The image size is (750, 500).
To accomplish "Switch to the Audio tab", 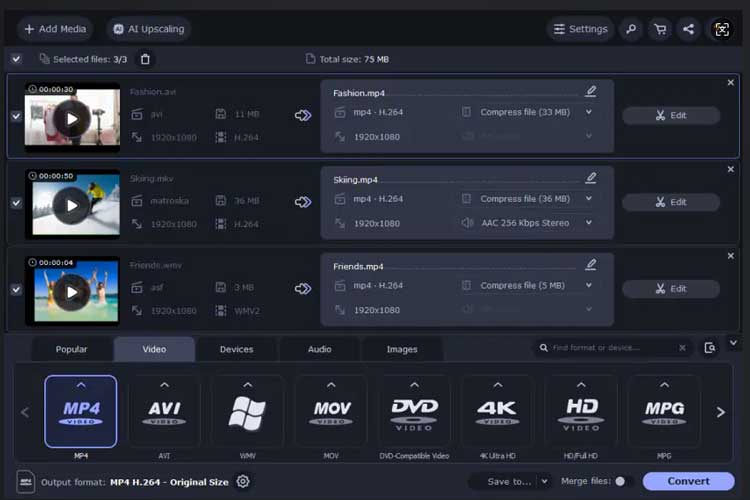I will tap(320, 349).
